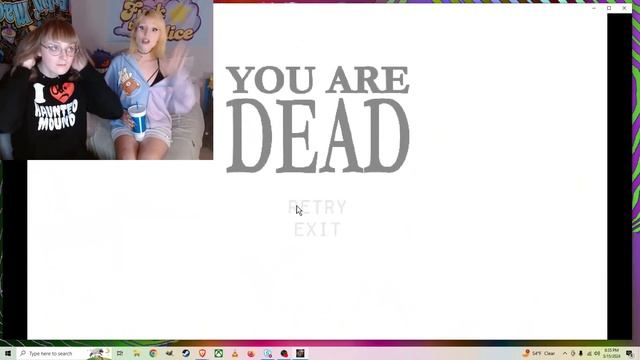
Task: Open the Steam taskbar icon
Action: pos(186,353)
